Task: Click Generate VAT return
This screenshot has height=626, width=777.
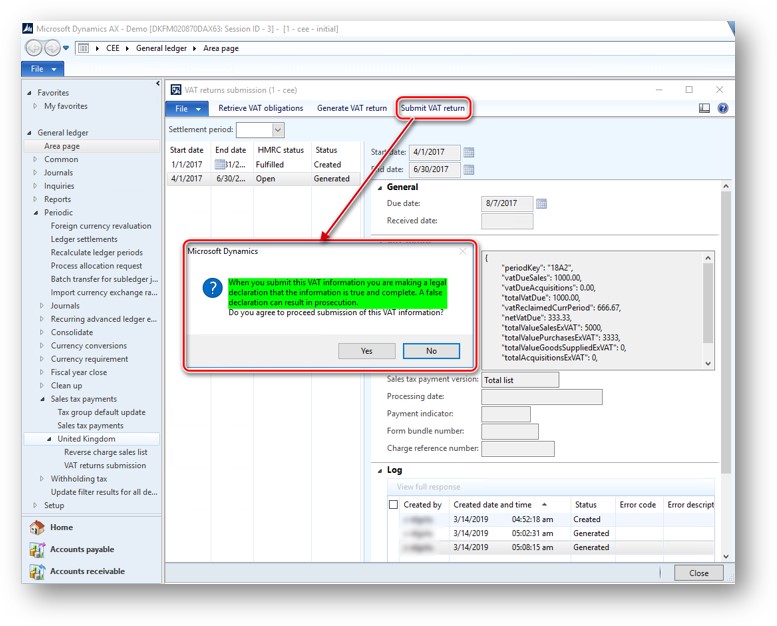Action: [352, 108]
